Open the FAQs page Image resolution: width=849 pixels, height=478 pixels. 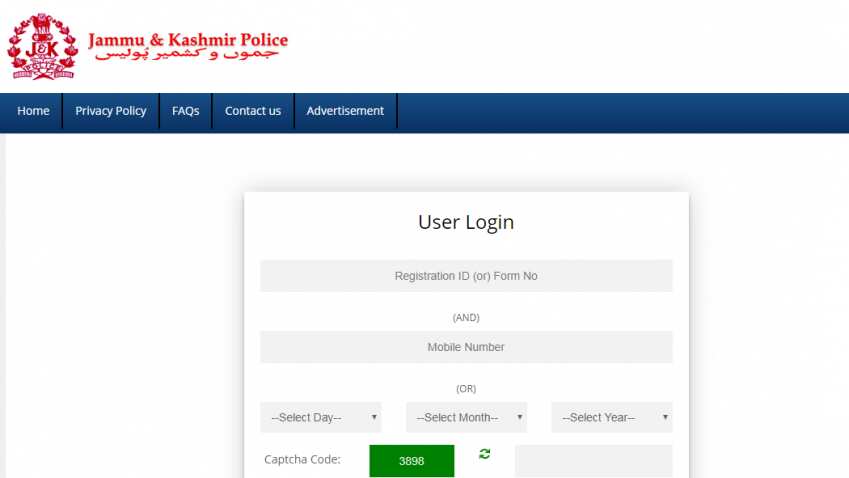click(x=185, y=111)
